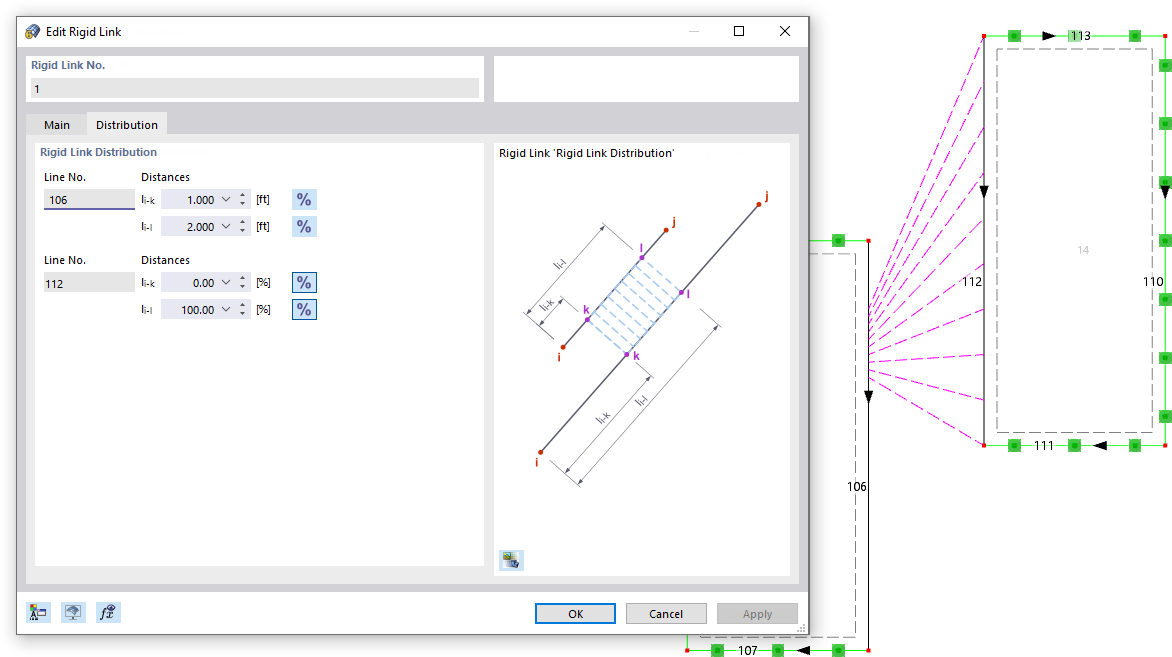The height and width of the screenshot is (657, 1172).
Task: Toggle percent mode for li-l distance of line 106
Action: 304,226
